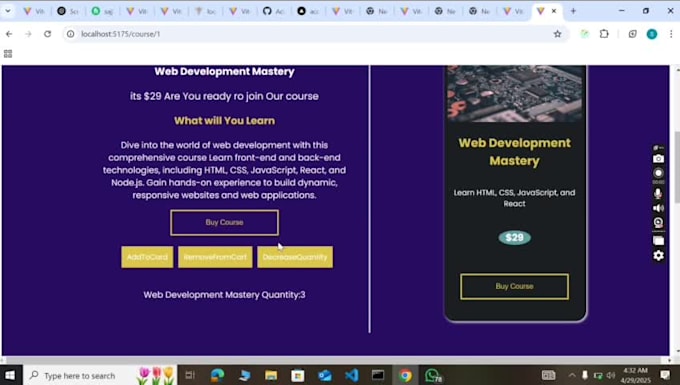The height and width of the screenshot is (385, 680).
Task: Click the screenshot camera icon in recorder toolbar
Action: (x=658, y=159)
